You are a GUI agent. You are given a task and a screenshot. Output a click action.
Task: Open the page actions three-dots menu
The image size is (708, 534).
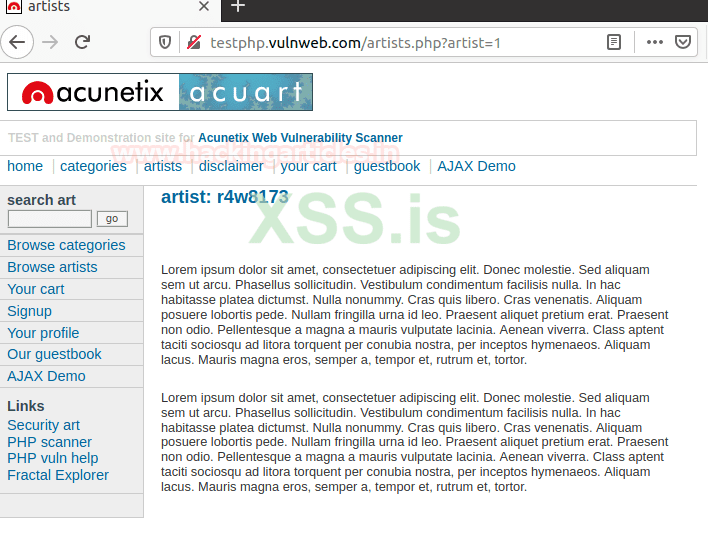(655, 42)
